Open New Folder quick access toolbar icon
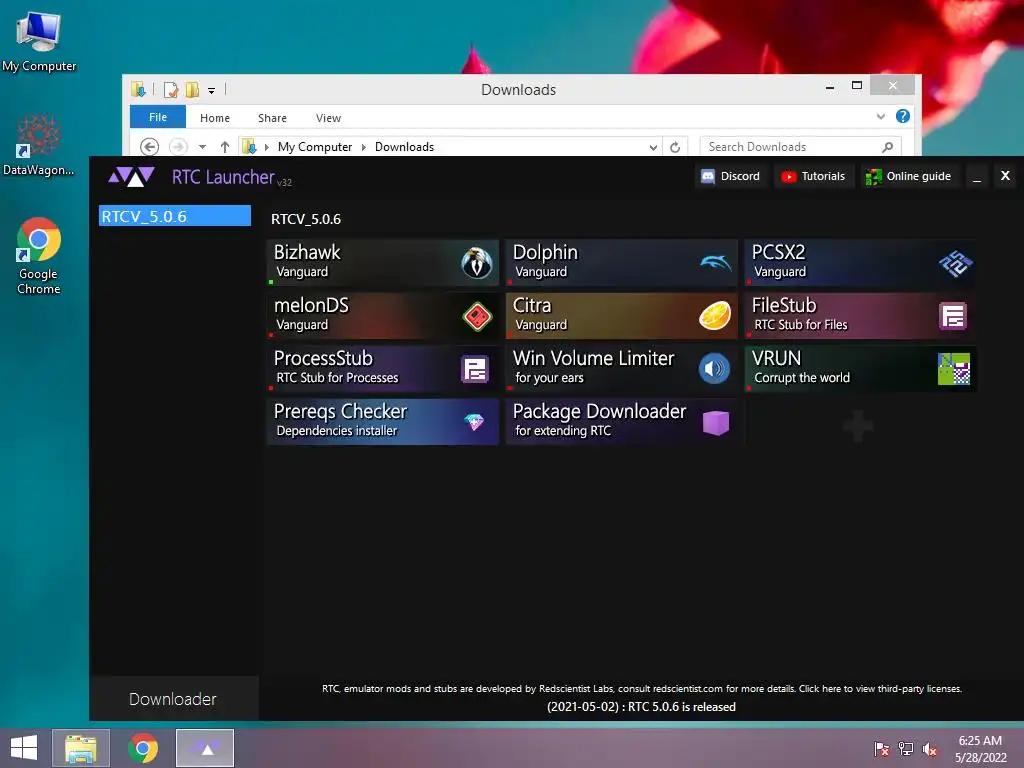 192,89
